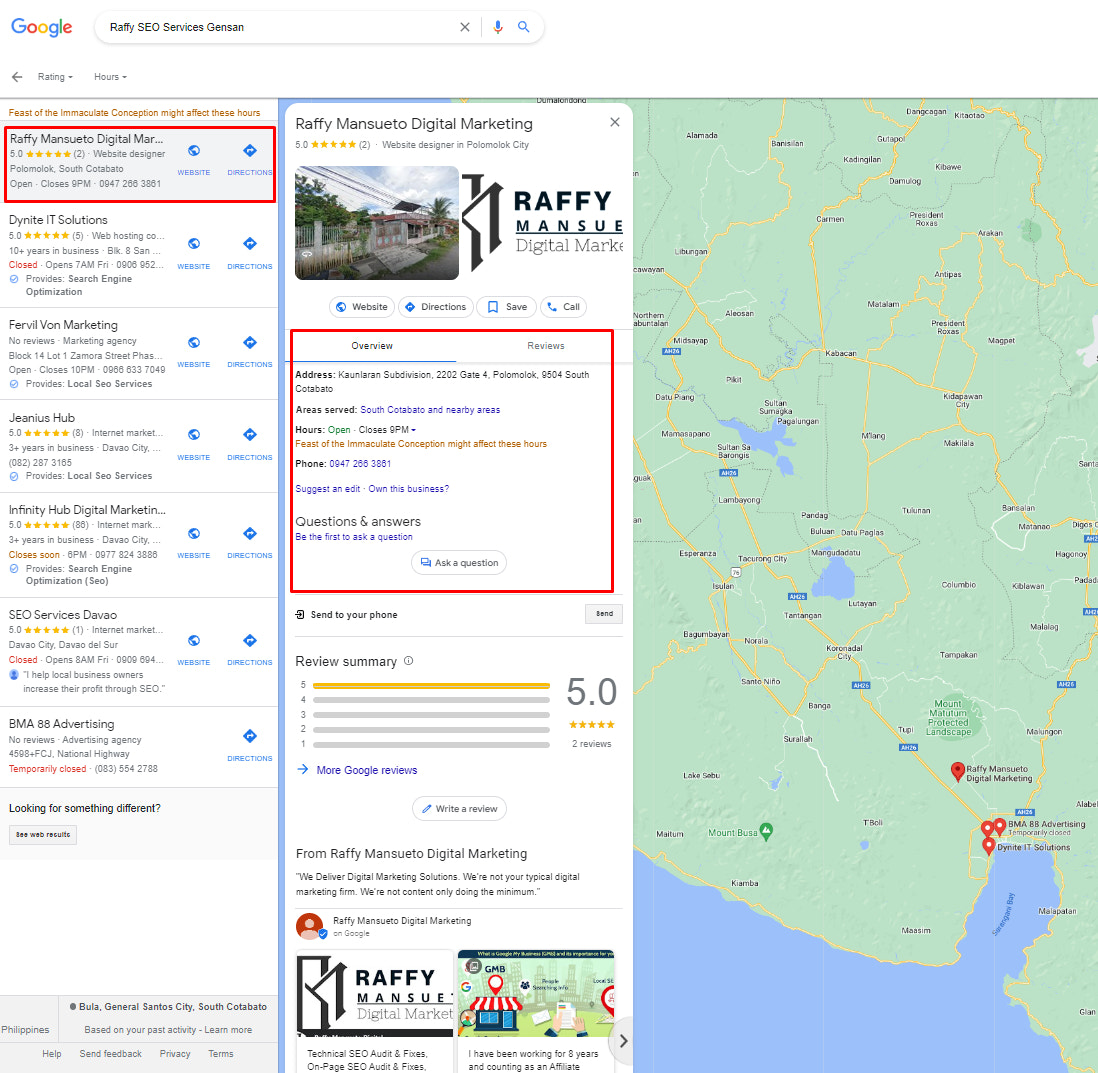Open Infinity Hub Digital Marketing website icon

point(194,534)
